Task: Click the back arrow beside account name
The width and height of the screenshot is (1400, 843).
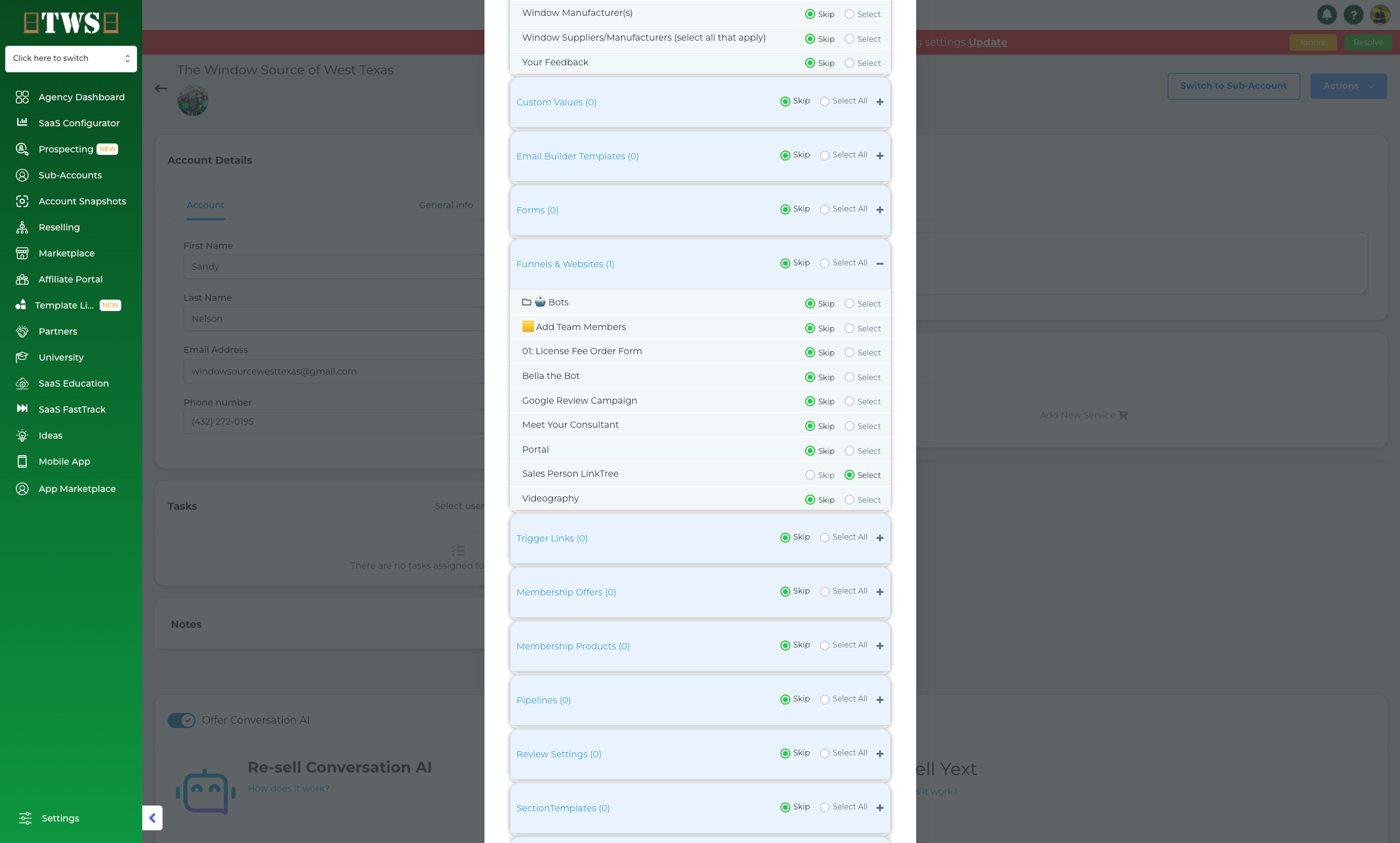Action: [161, 89]
